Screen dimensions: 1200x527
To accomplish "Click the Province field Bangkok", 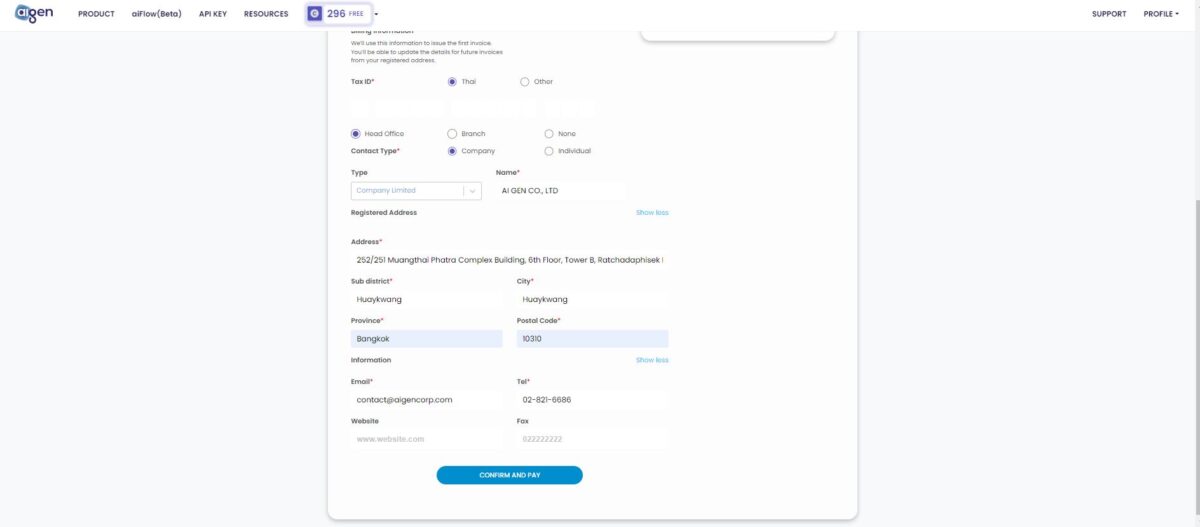I will tap(427, 339).
